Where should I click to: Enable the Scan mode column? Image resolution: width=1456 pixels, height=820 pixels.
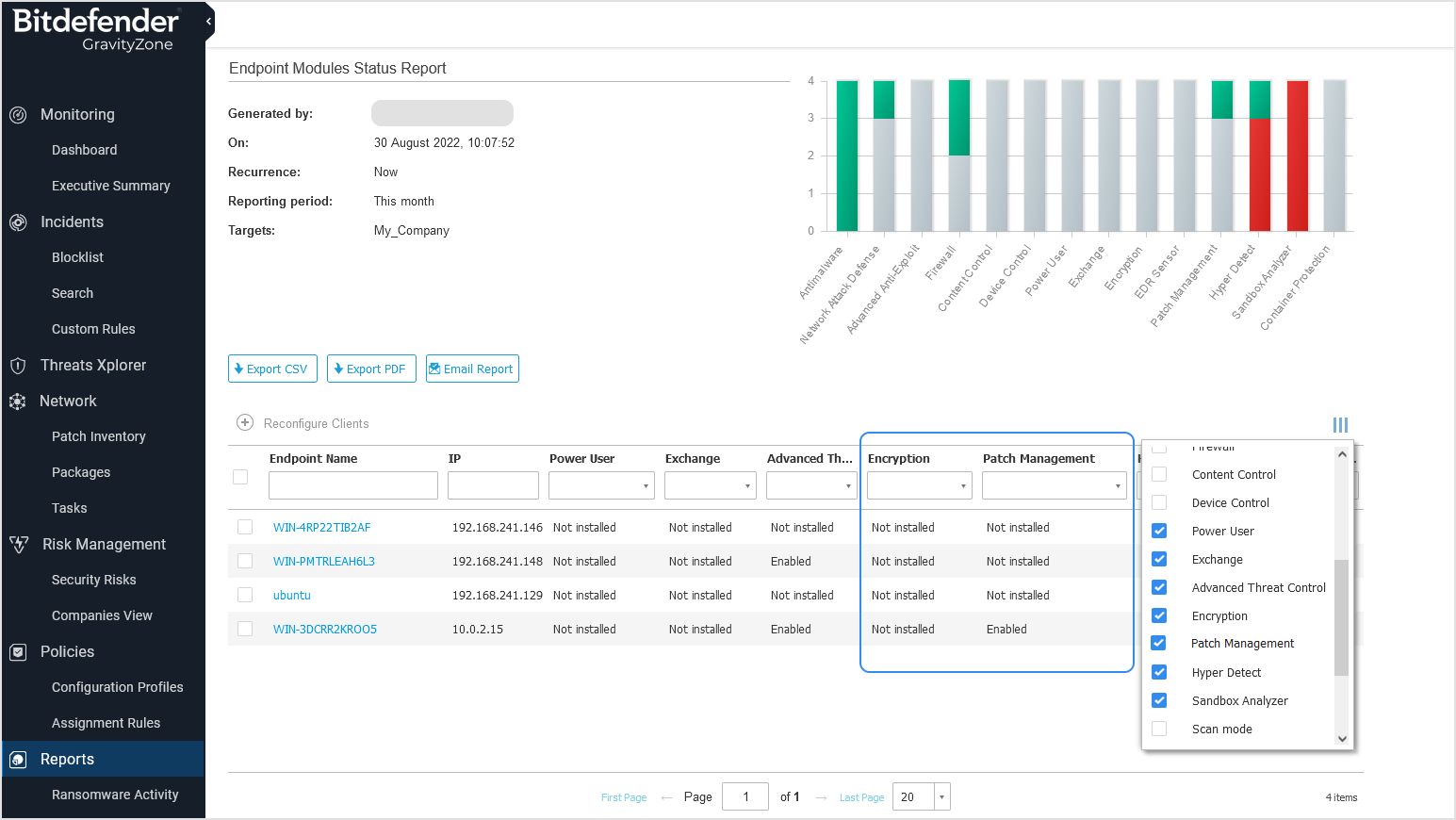point(1159,729)
